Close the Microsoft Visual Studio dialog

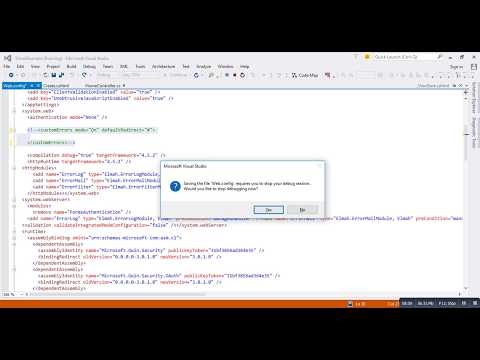tap(320, 166)
